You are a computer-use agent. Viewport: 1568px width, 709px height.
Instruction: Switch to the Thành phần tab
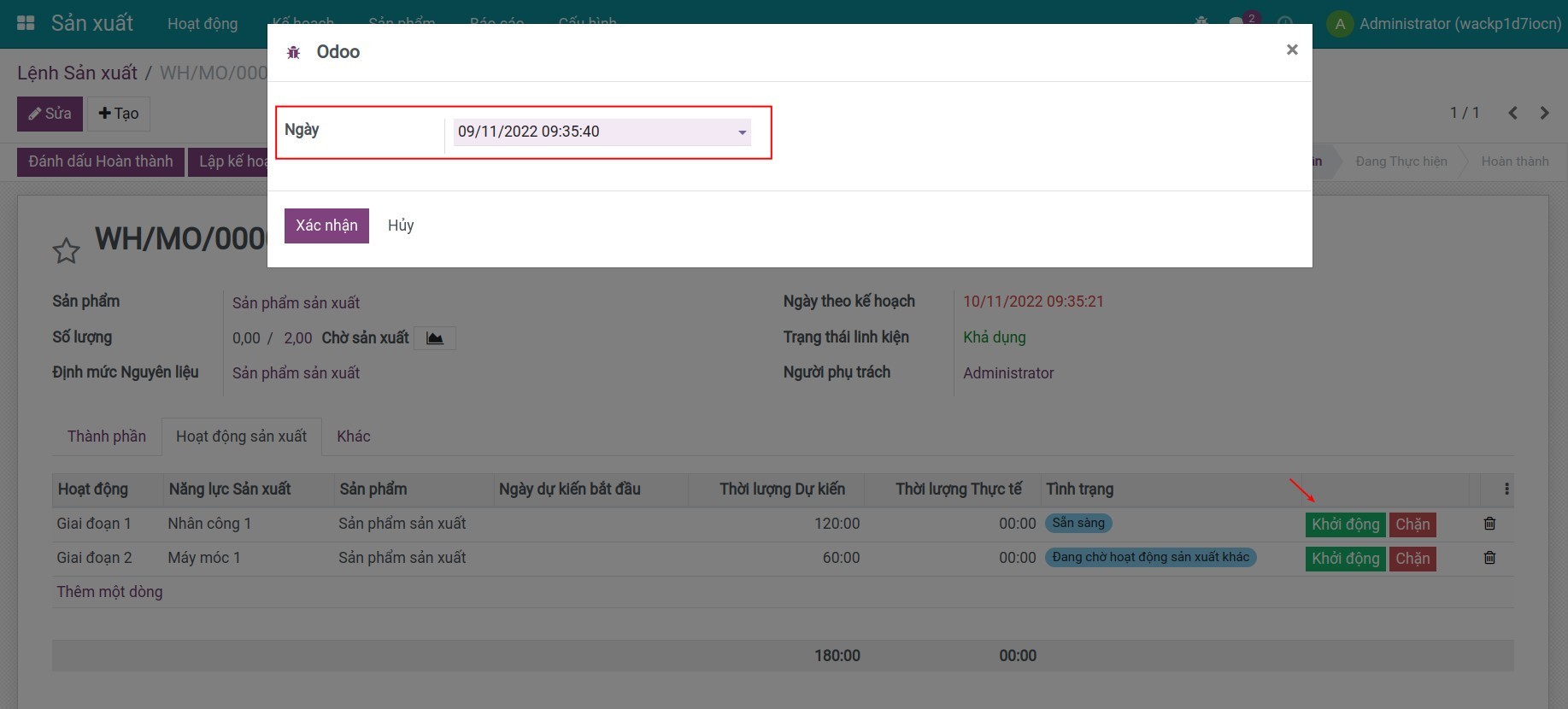pyautogui.click(x=107, y=437)
